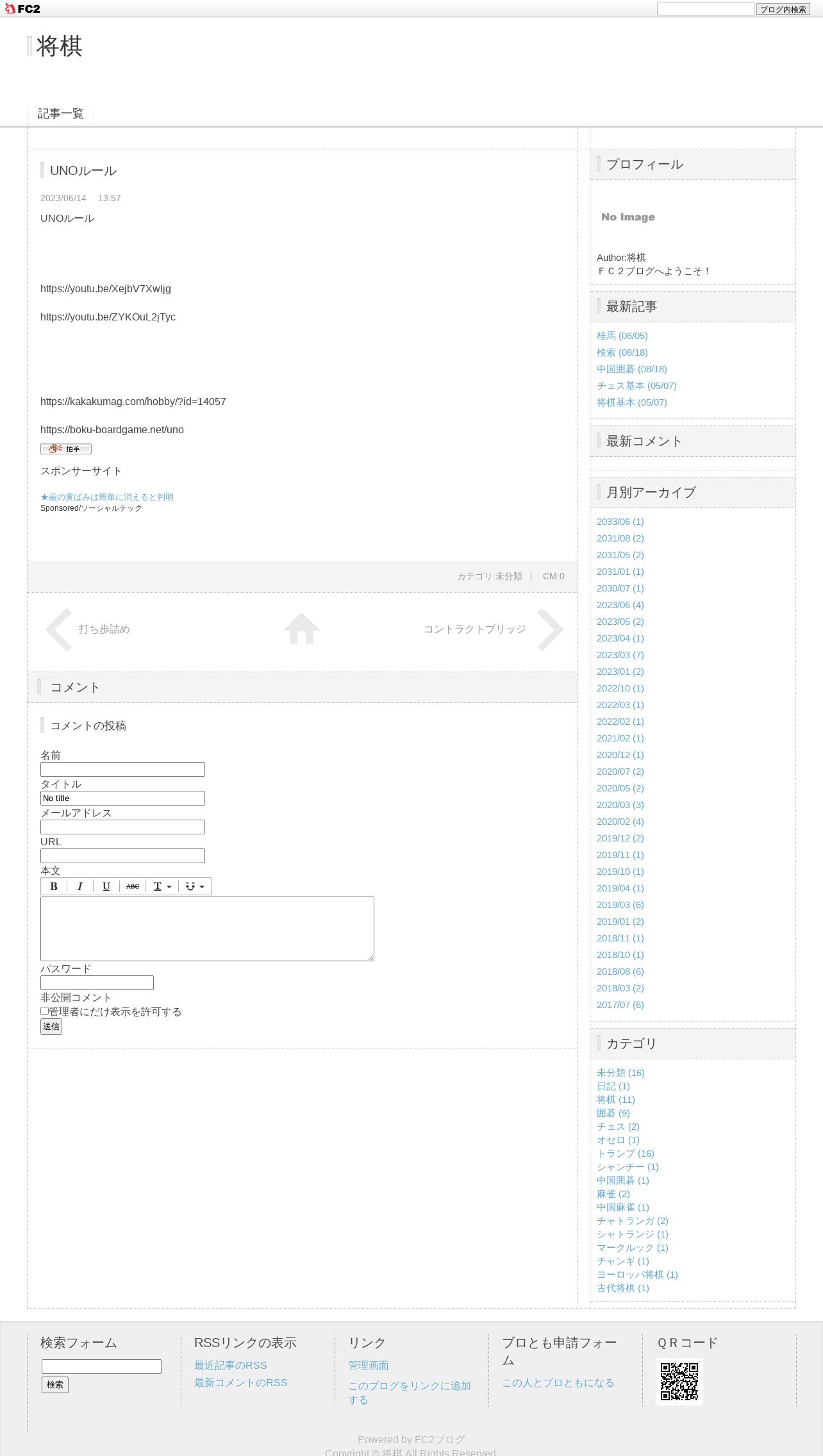Open category マークルック (1)
Image resolution: width=823 pixels, height=1456 pixels.
(x=633, y=1248)
